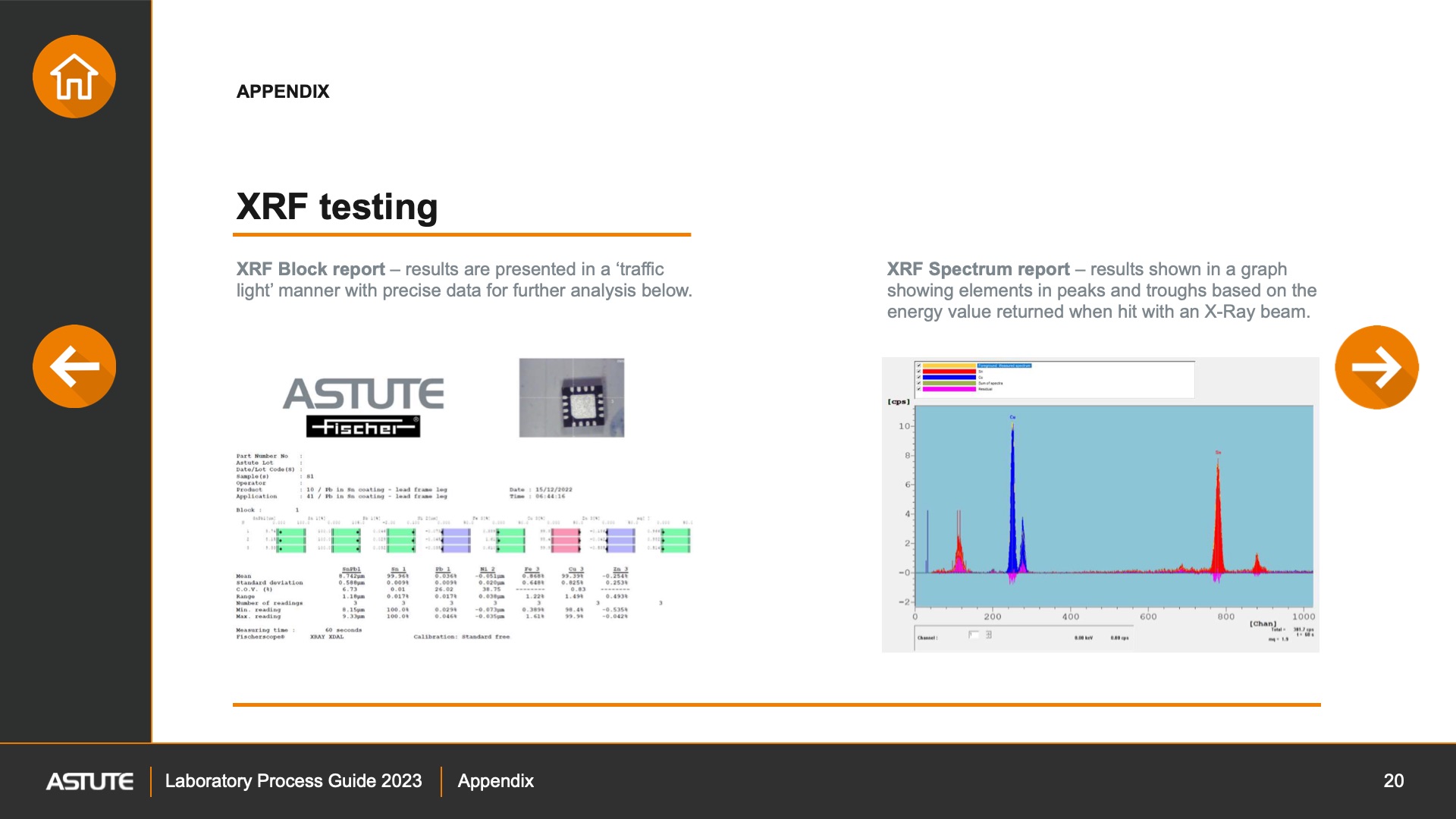1456x819 pixels.
Task: Click the Channel number input field
Action: tap(974, 635)
